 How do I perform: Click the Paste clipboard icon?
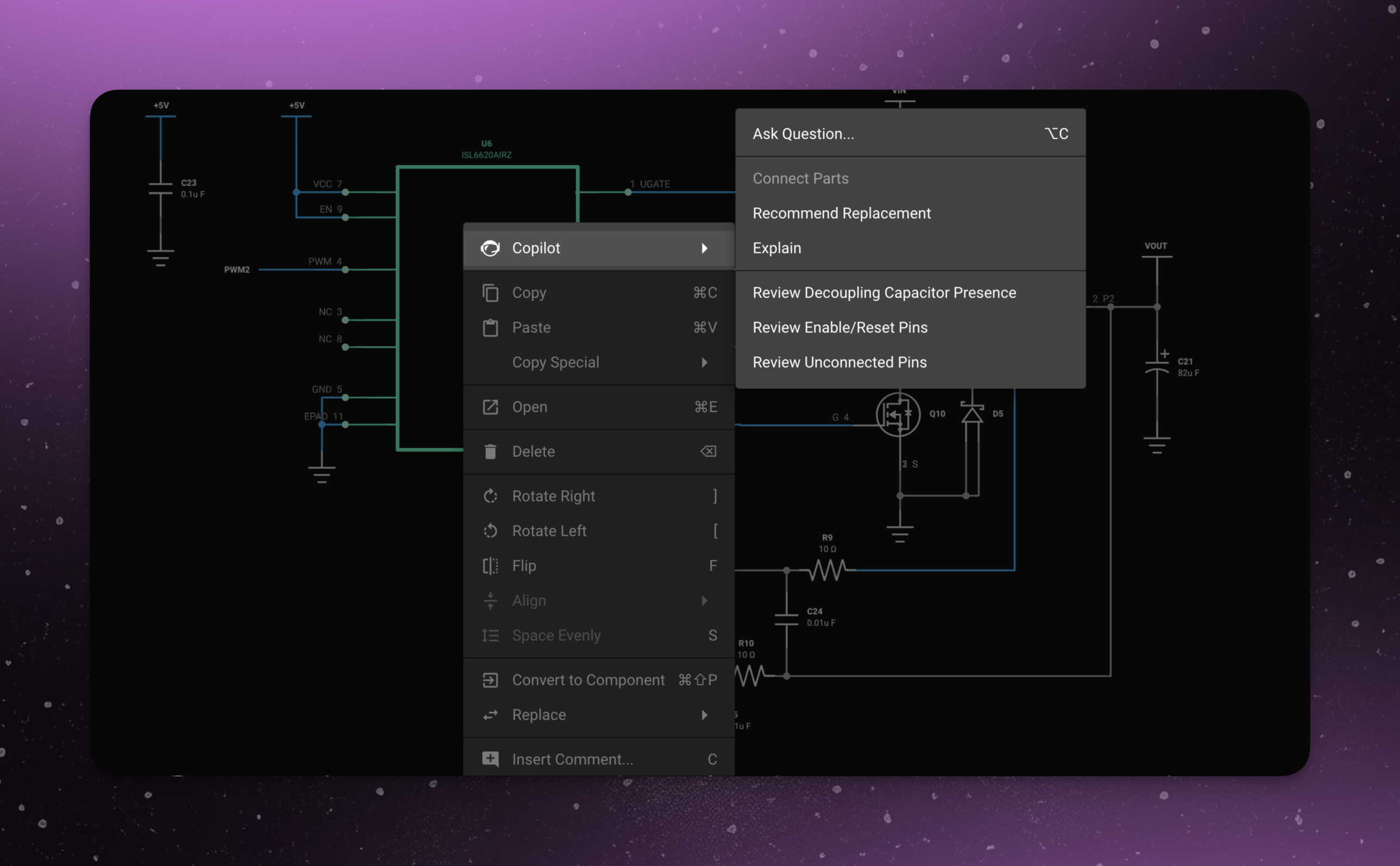[490, 327]
